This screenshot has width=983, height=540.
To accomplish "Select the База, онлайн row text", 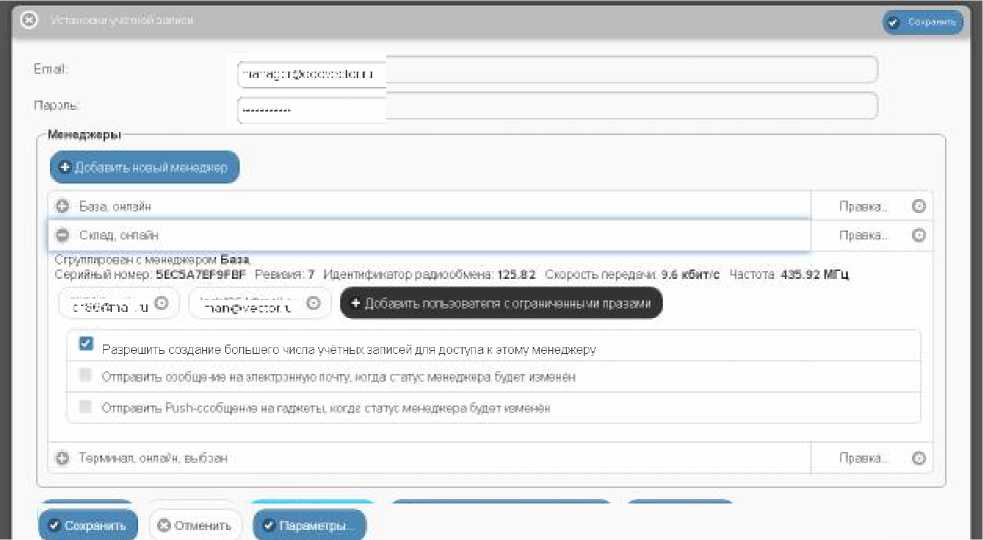I will (x=115, y=206).
